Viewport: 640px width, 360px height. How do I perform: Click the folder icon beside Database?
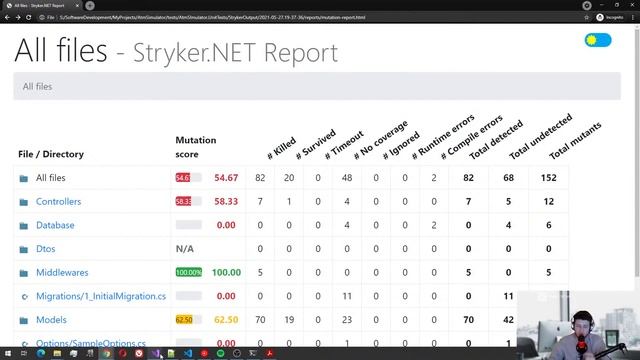(24, 226)
